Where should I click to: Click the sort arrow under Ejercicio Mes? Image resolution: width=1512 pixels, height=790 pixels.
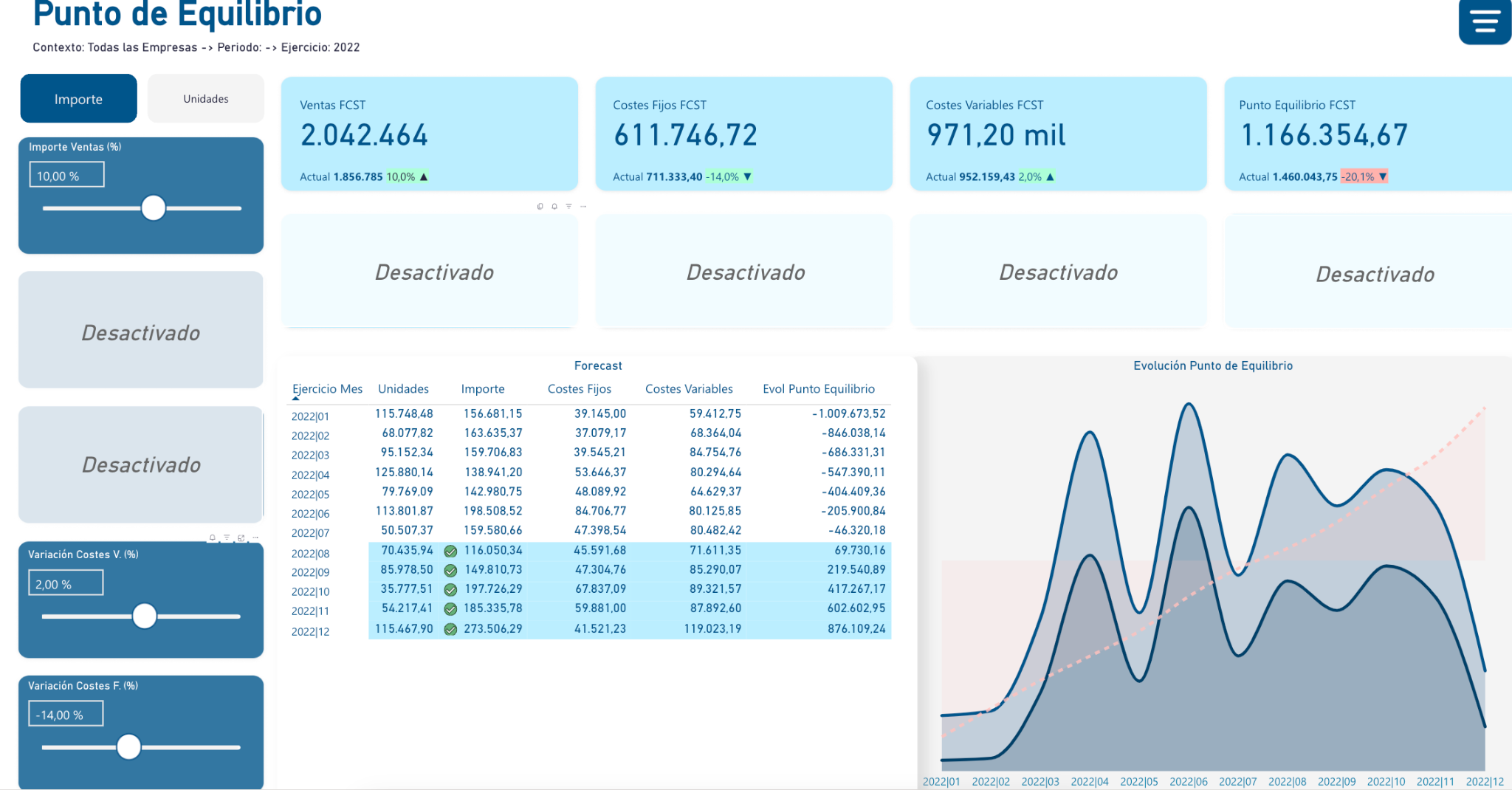[x=296, y=399]
